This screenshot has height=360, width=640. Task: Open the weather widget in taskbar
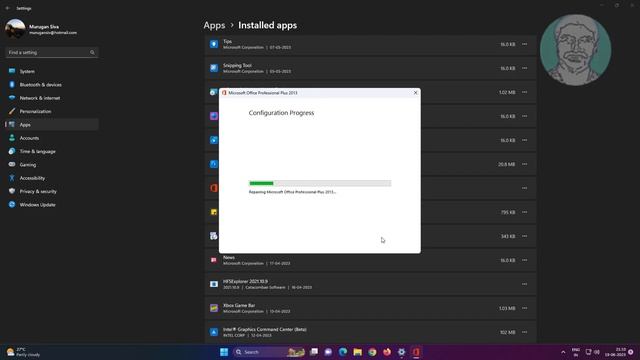pos(24,352)
